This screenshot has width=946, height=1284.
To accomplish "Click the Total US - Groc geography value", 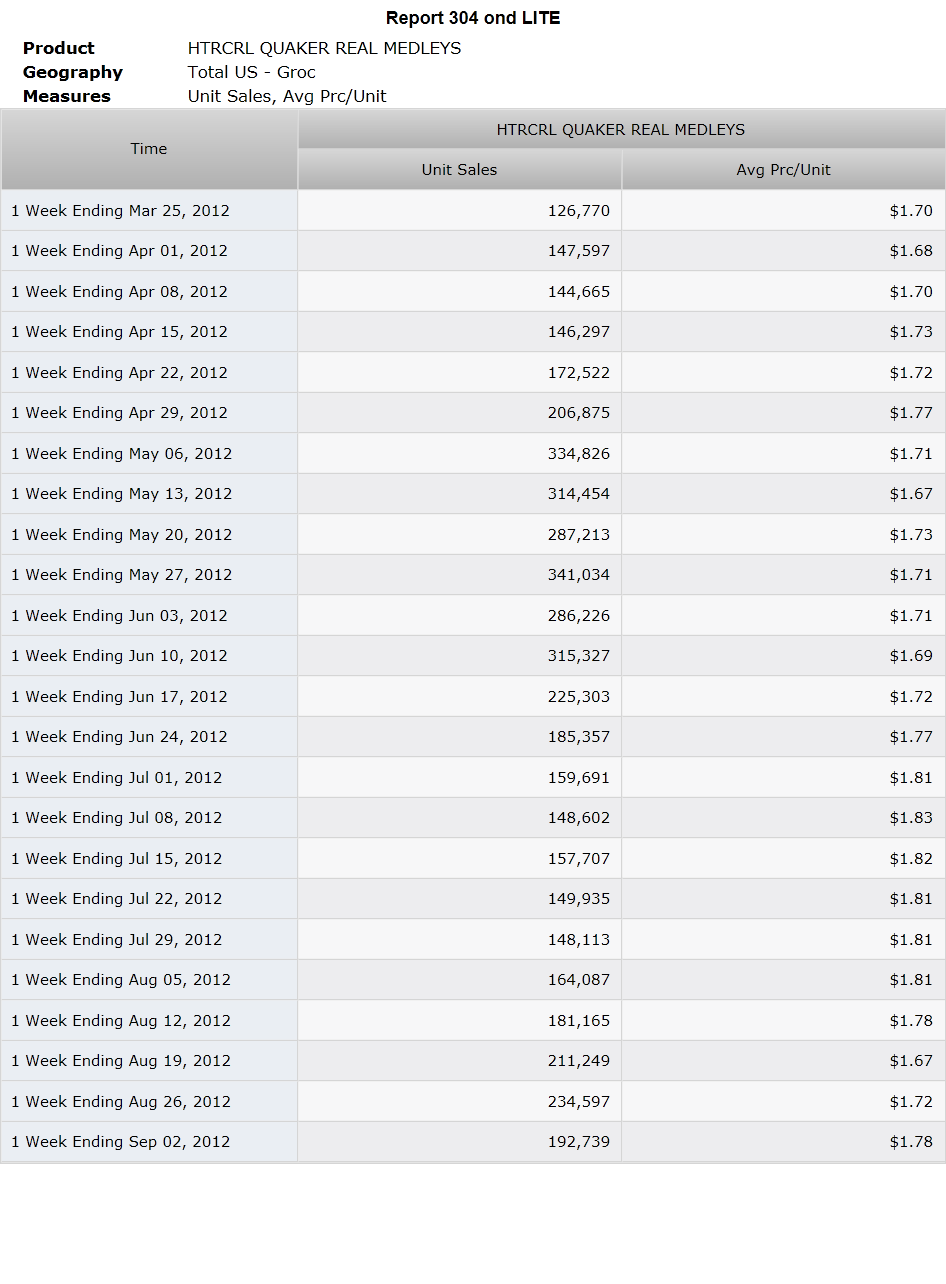I will 252,72.
